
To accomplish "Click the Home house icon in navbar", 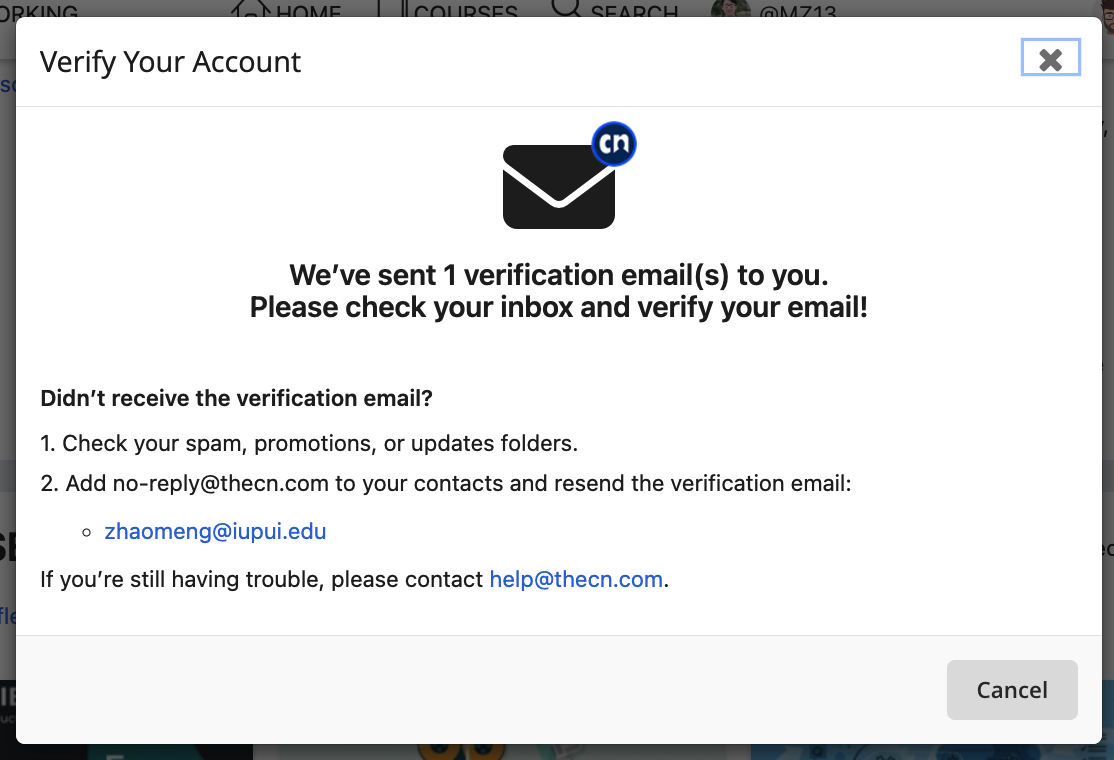I will [x=249, y=8].
